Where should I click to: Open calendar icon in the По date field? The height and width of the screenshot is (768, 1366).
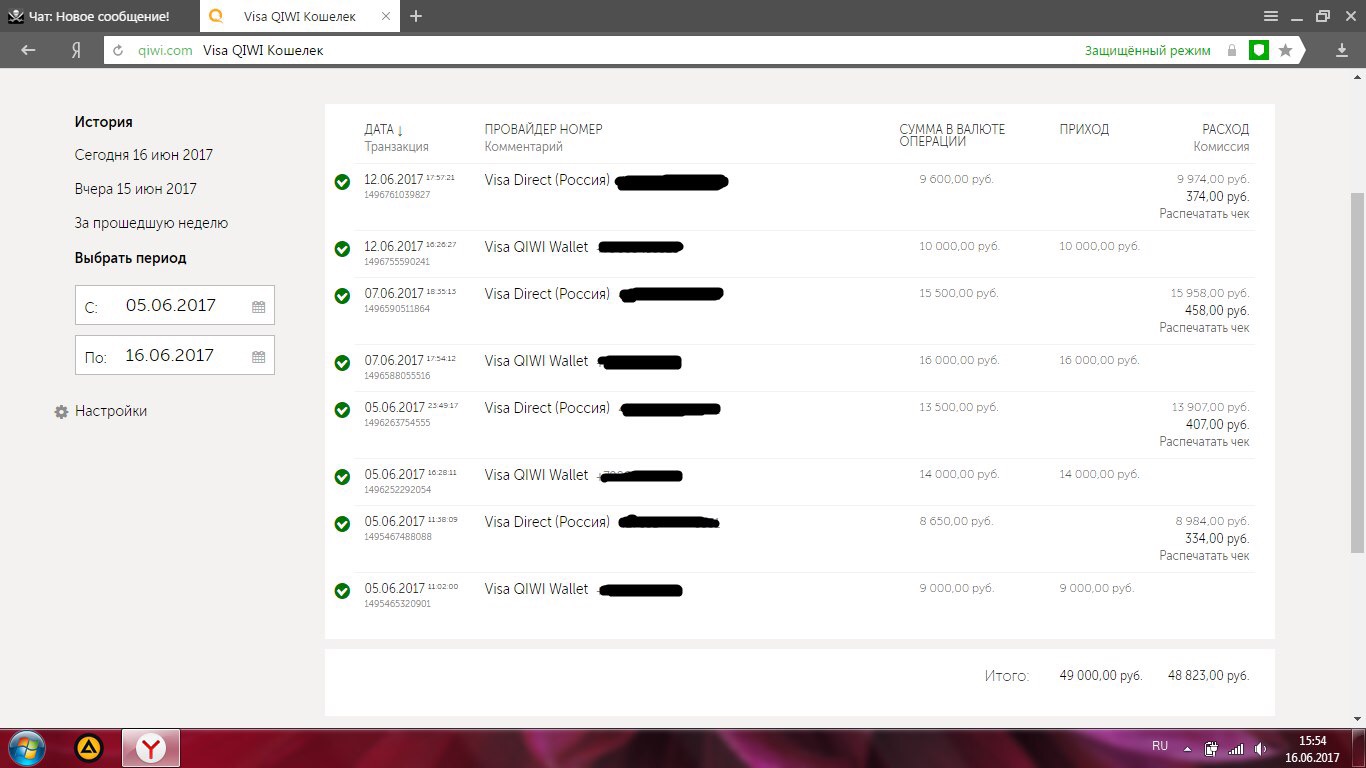pos(258,356)
